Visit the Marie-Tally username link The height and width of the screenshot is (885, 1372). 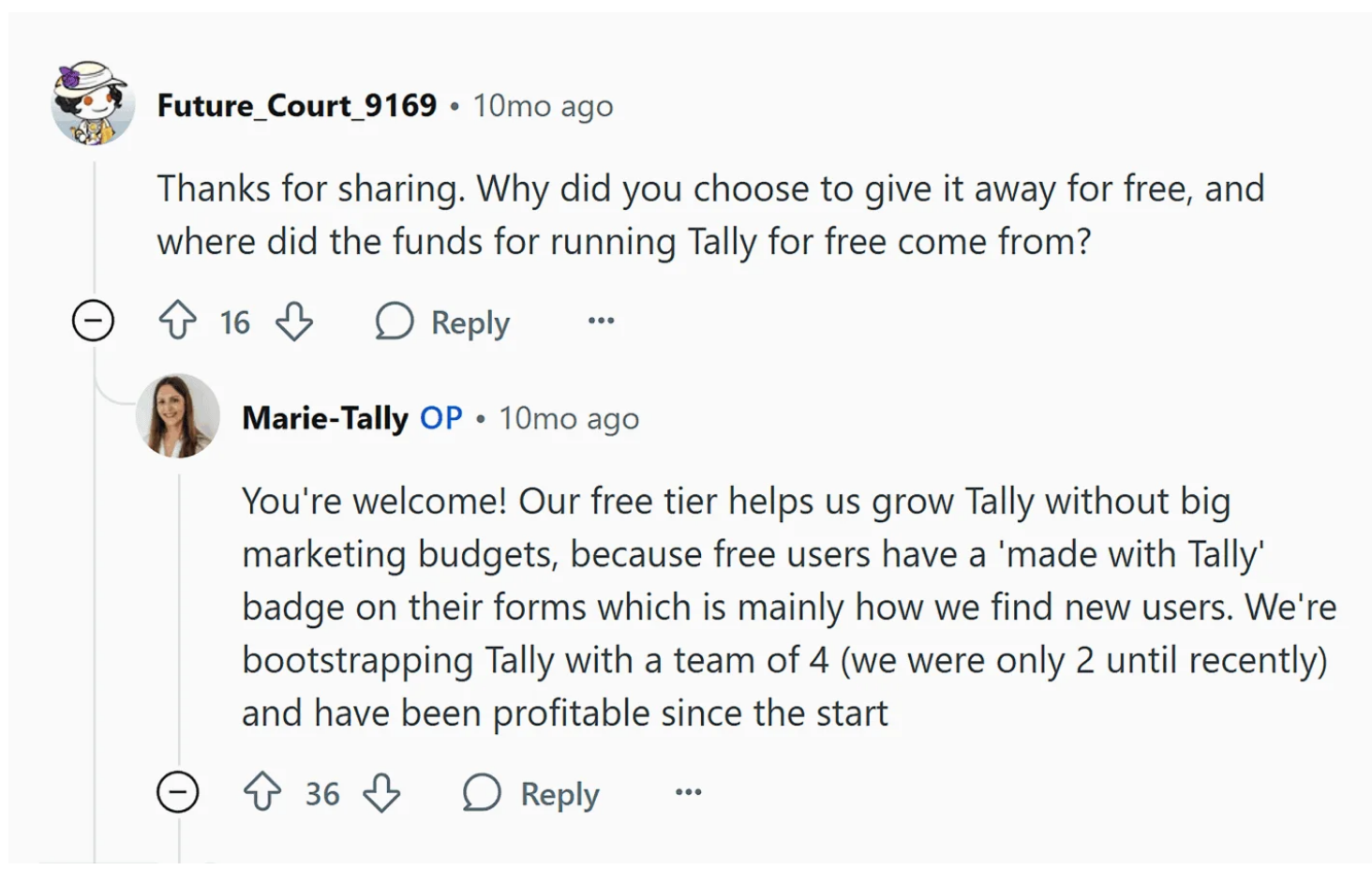coord(324,418)
